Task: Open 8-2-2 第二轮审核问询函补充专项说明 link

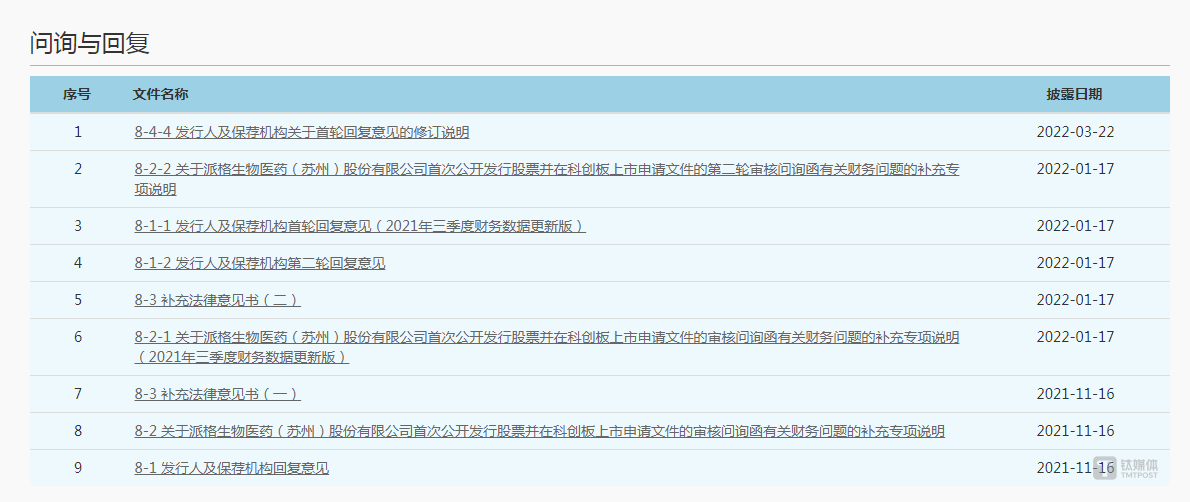Action: click(x=546, y=179)
